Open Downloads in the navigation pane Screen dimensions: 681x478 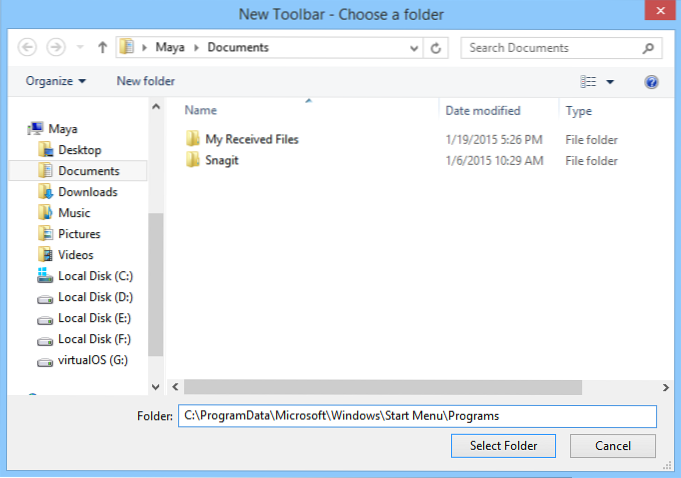88,192
